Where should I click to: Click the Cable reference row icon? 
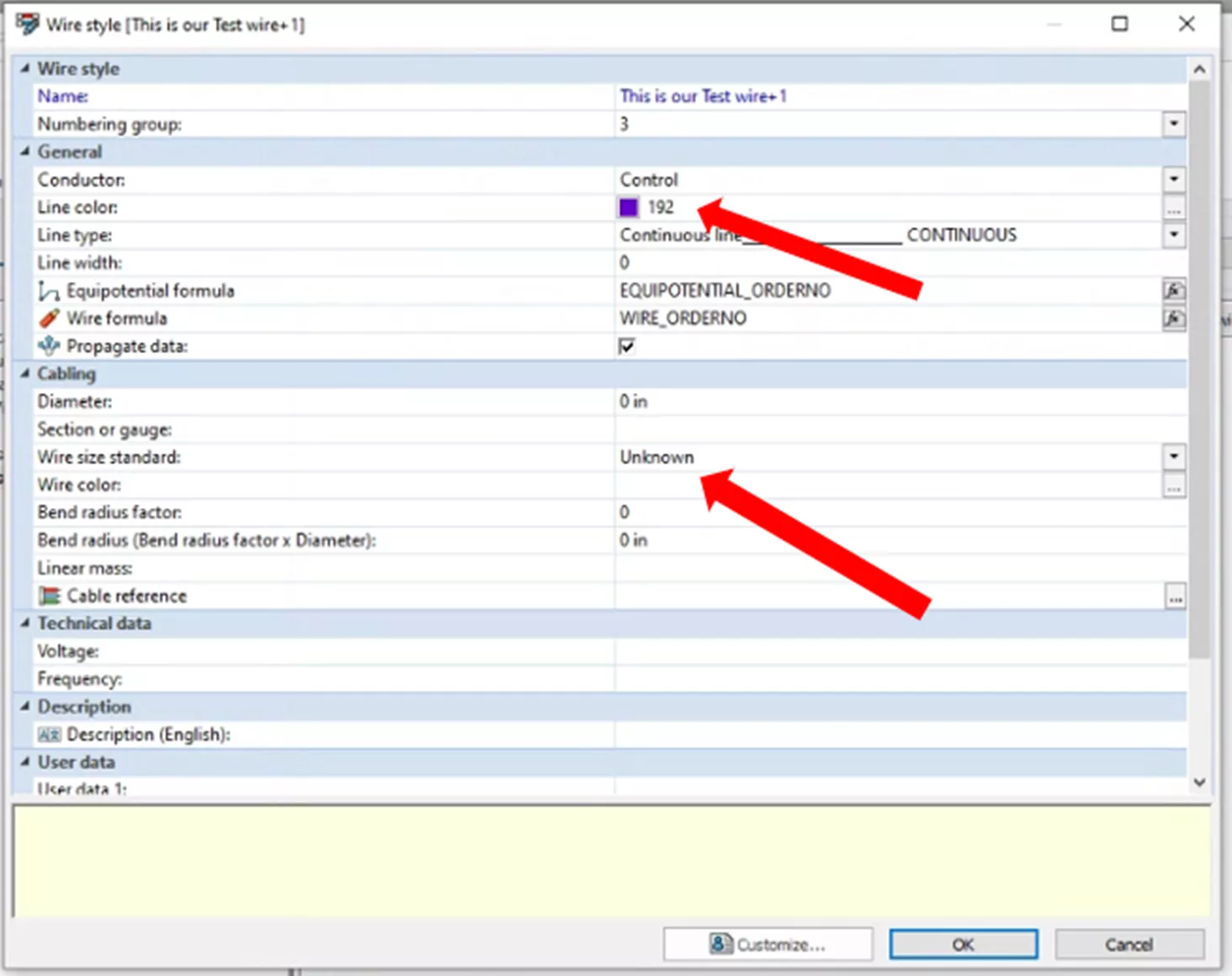point(50,596)
